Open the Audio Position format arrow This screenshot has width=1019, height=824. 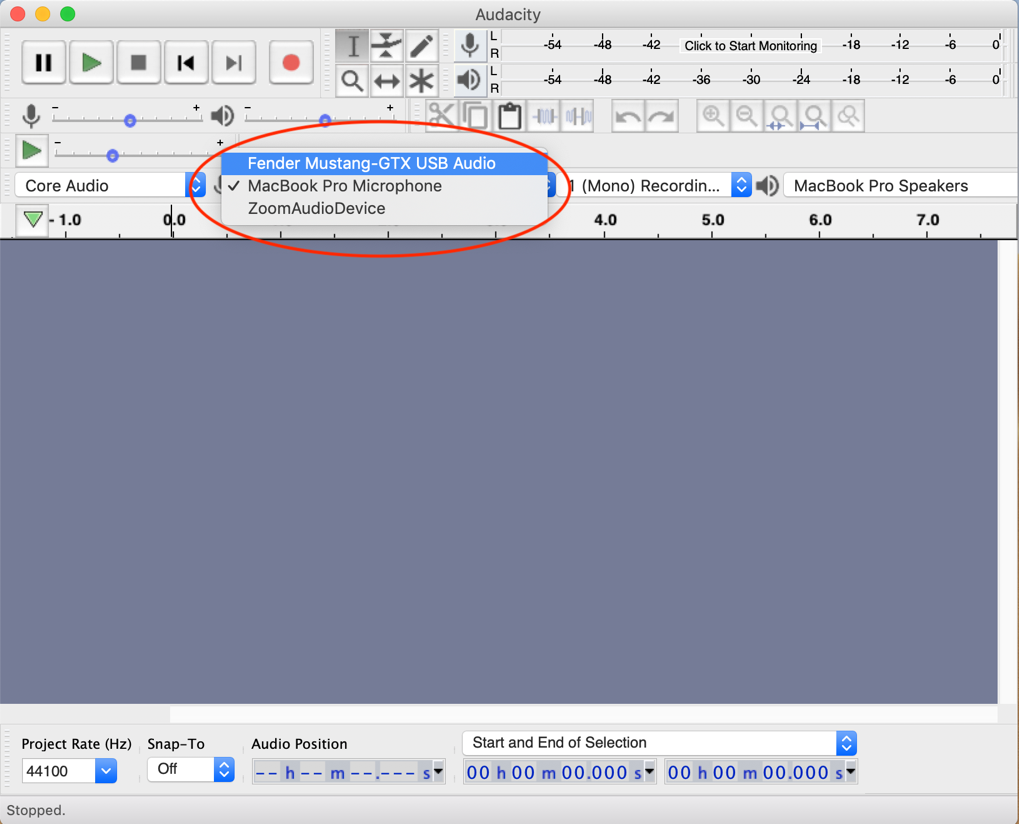coord(439,771)
